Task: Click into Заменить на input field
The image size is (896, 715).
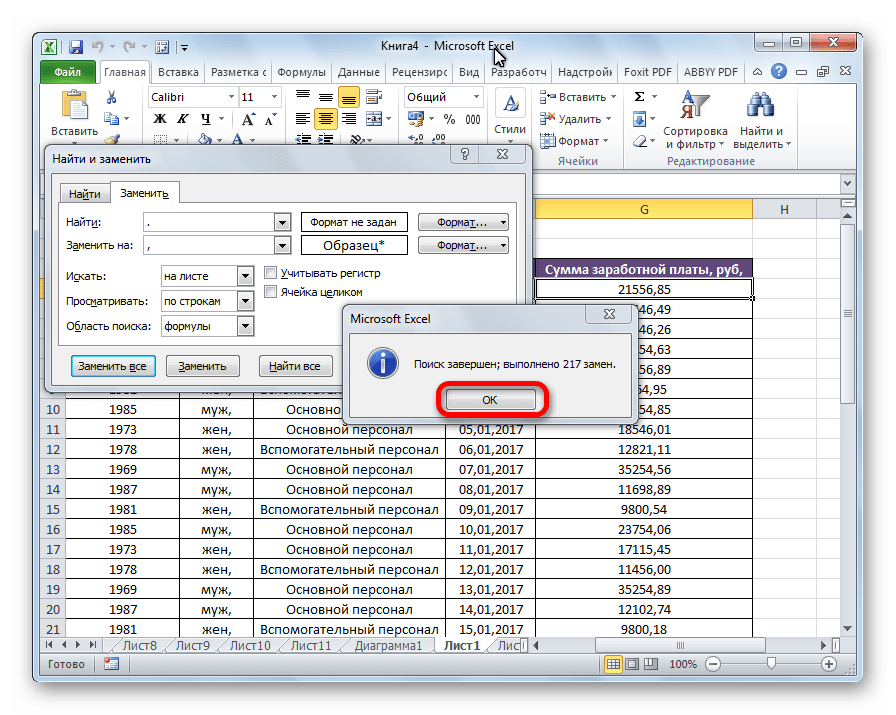Action: [x=209, y=246]
